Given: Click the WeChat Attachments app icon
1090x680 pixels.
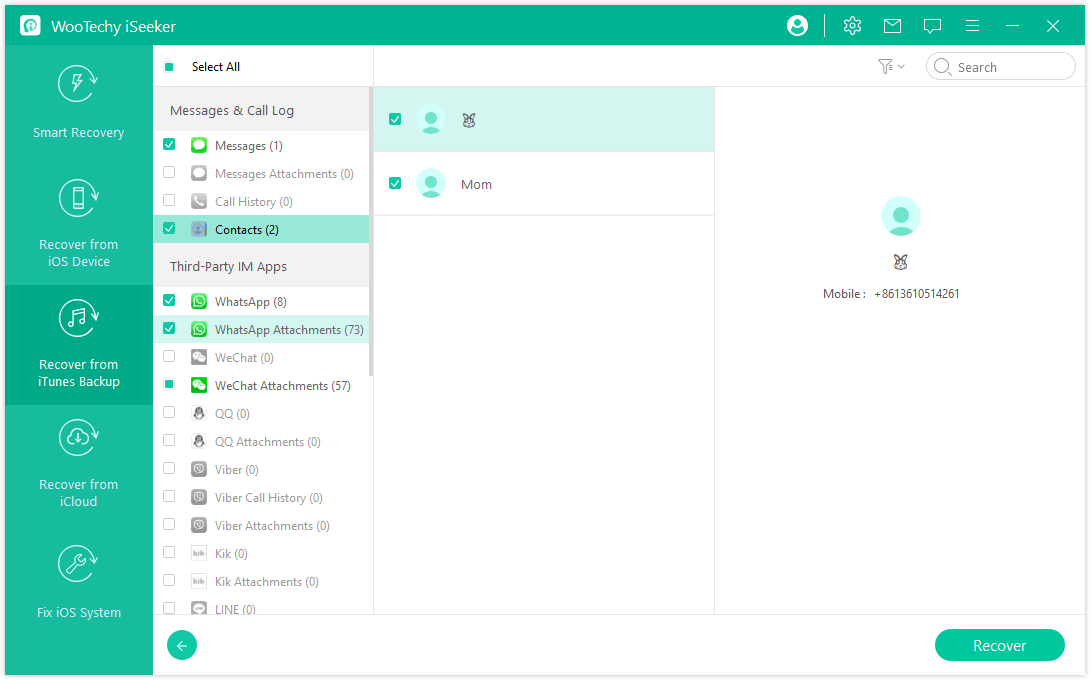Looking at the screenshot, I should [199, 385].
